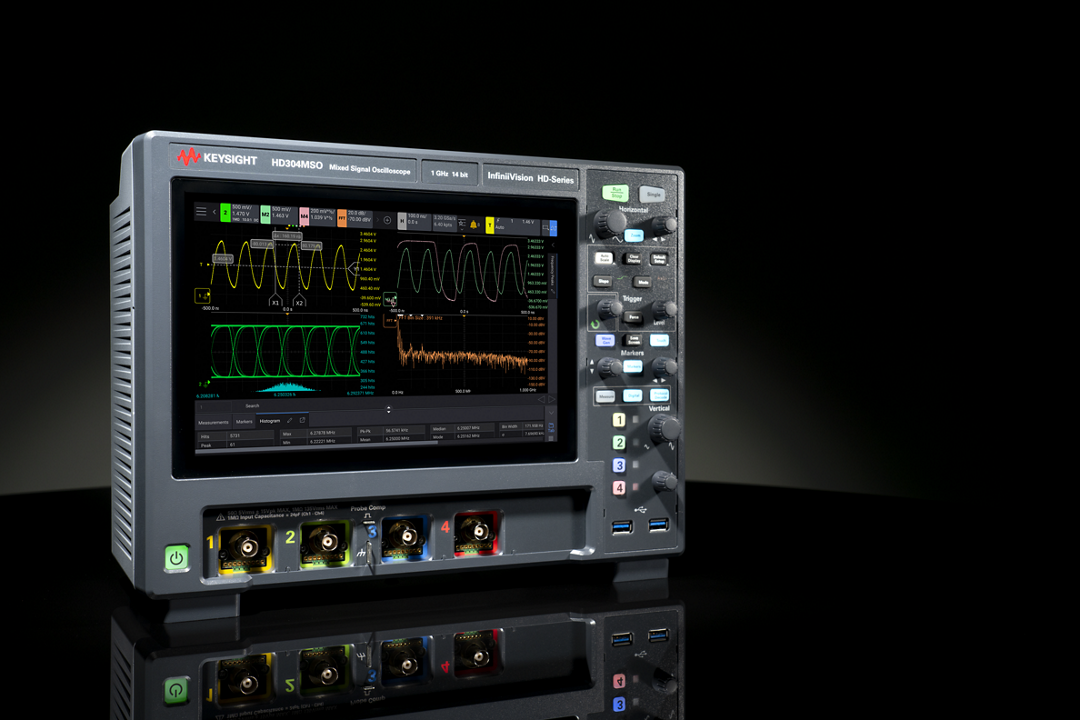Image resolution: width=1080 pixels, height=720 pixels.
Task: Tap the pink M4 math badge
Action: [x=304, y=214]
